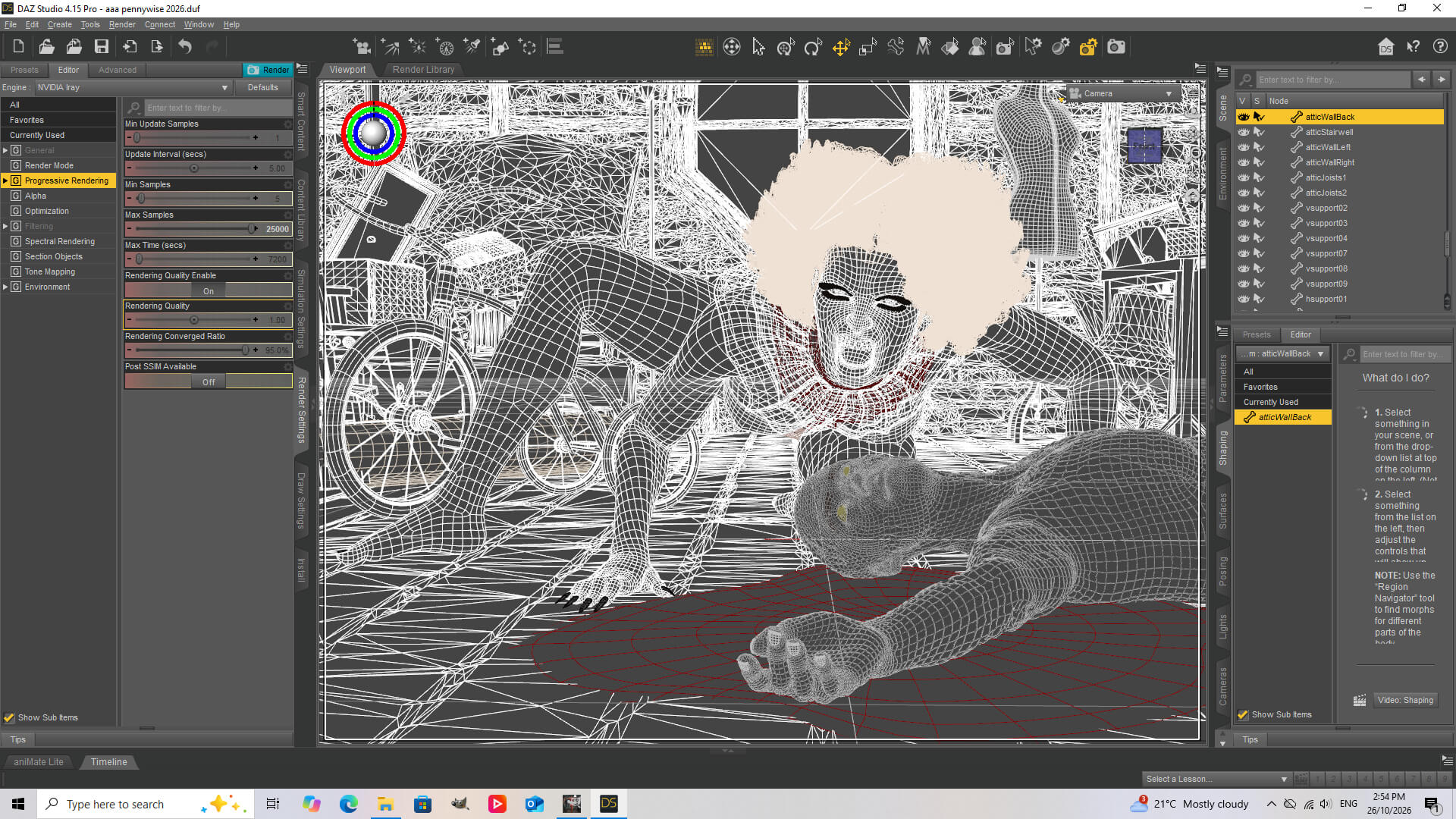Click the Rendering Quality slider
Viewport: 1456px width, 819px height.
click(209, 320)
